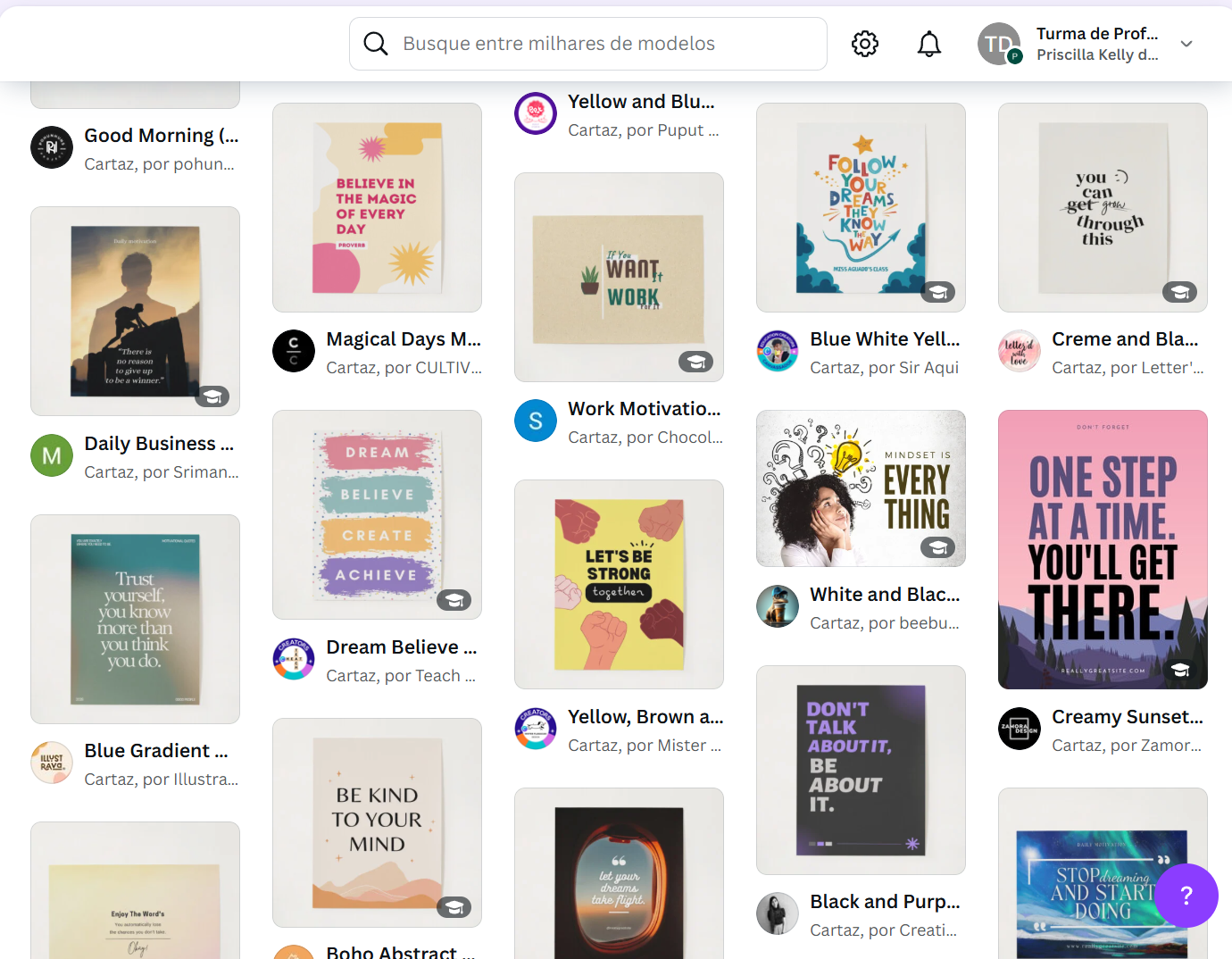The width and height of the screenshot is (1232, 959).
Task: Open the Be Kind To Your Mind poster
Action: coord(377,822)
